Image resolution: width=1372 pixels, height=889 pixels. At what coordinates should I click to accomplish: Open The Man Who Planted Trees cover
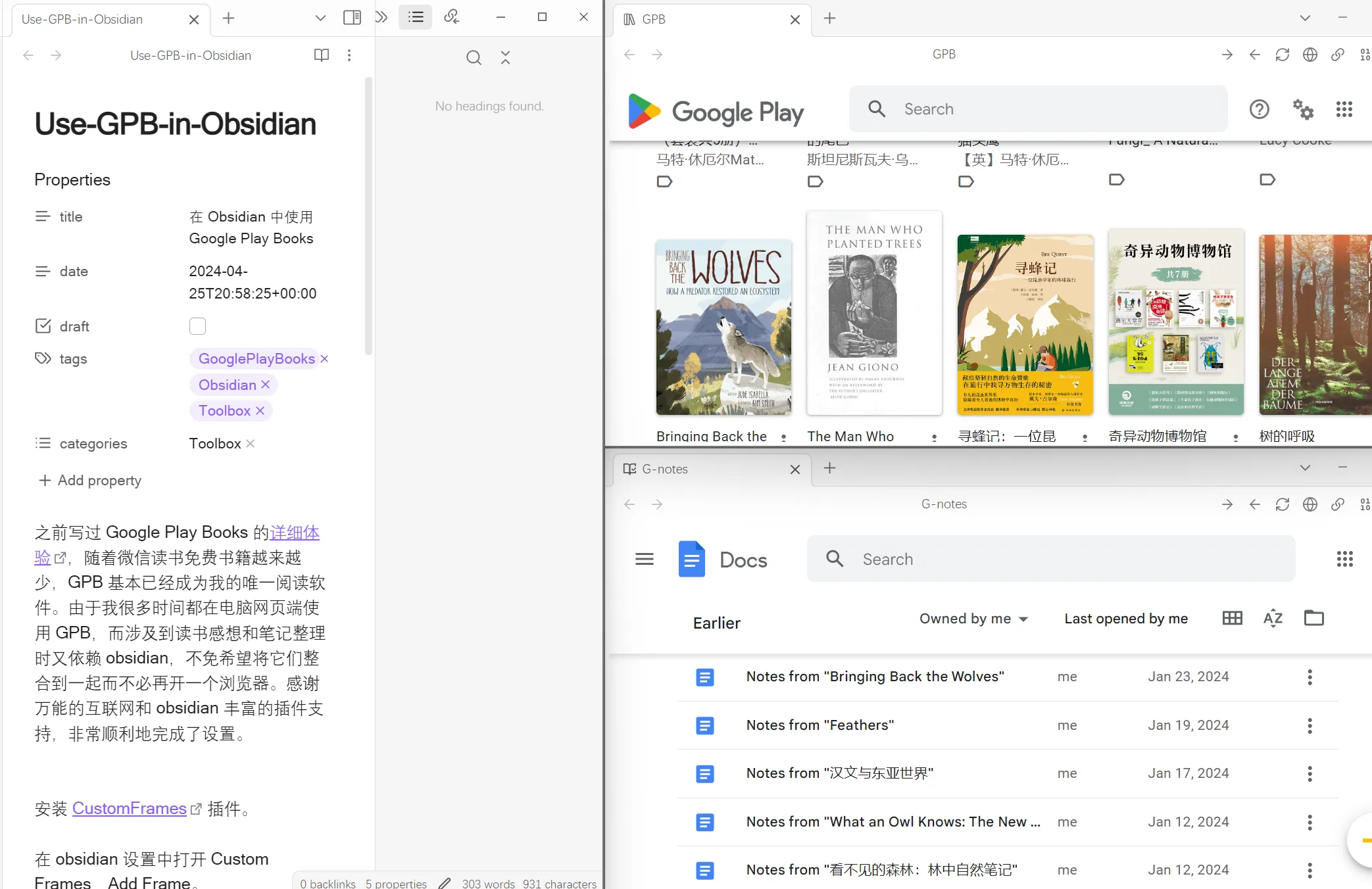874,313
